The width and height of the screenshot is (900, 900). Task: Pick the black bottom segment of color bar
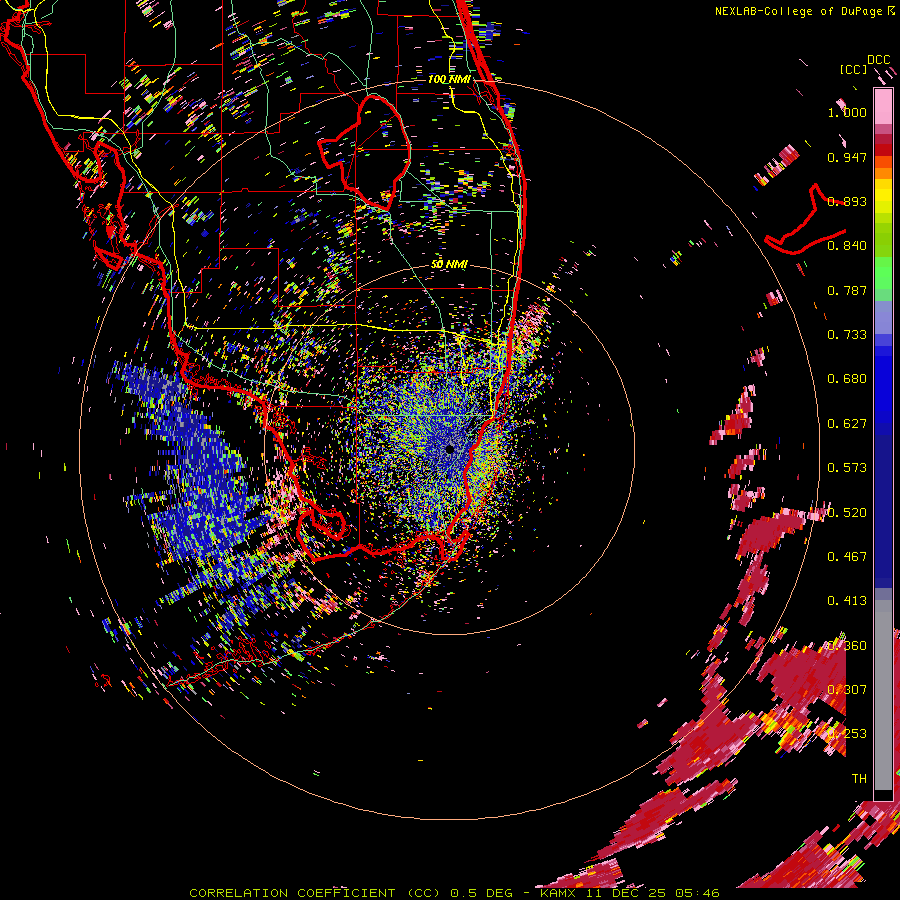coord(883,795)
